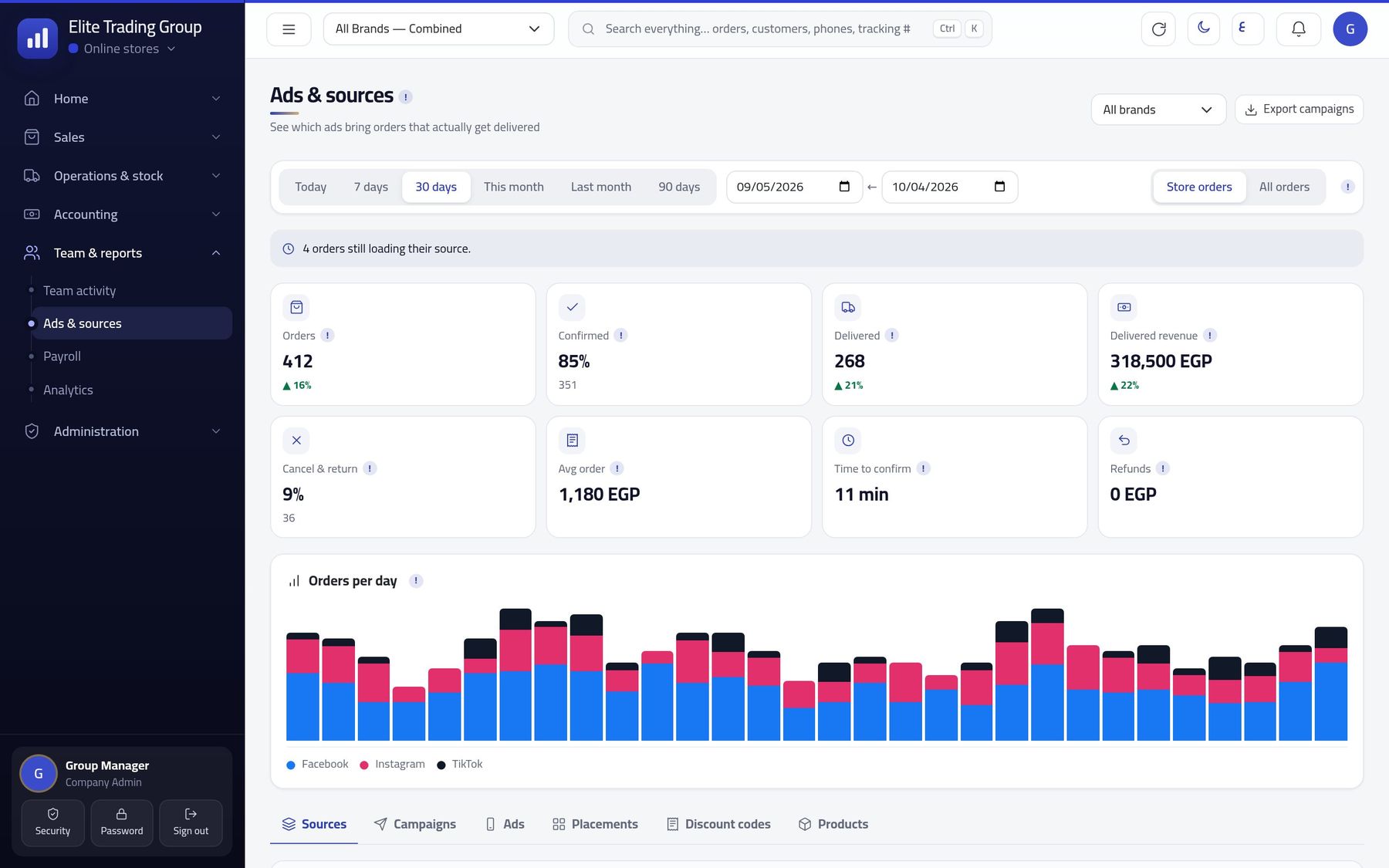
Task: Switch to All orders view
Action: pos(1284,187)
